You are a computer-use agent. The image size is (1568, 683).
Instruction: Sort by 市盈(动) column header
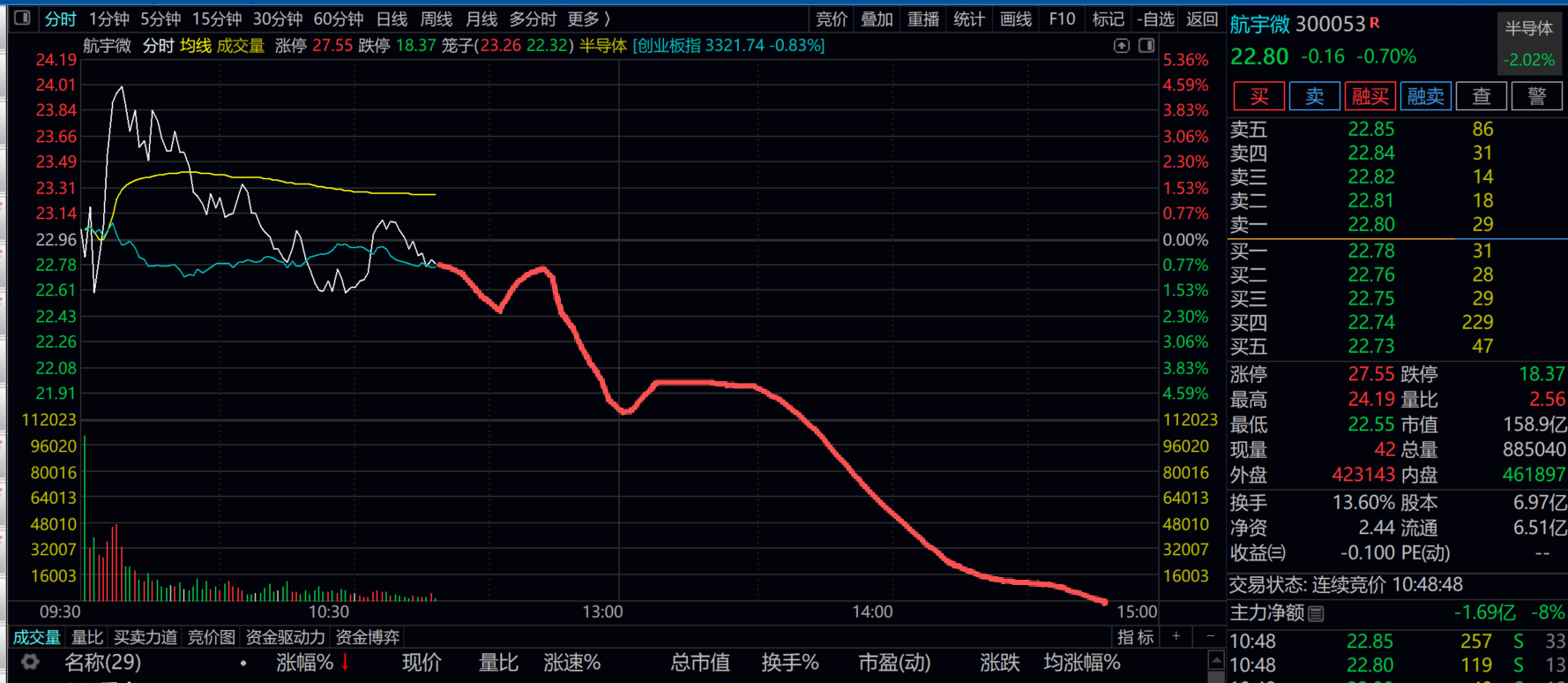894,662
